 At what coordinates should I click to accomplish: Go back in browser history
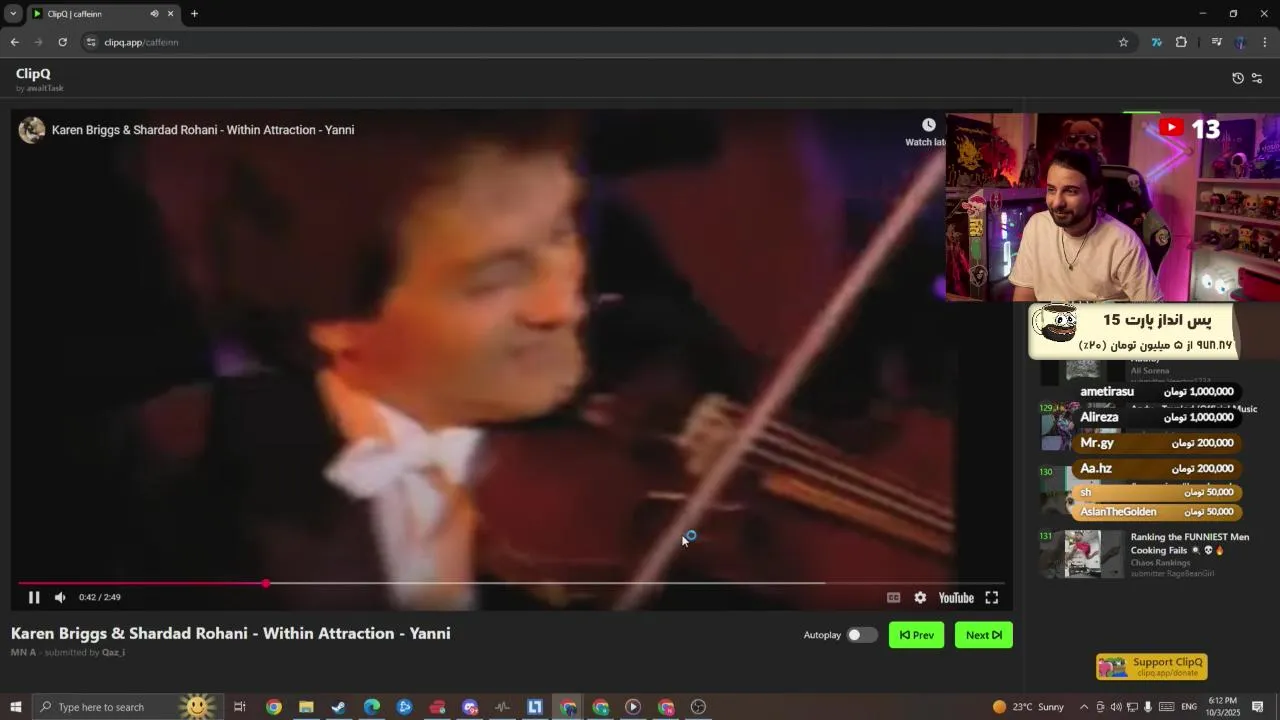click(14, 42)
